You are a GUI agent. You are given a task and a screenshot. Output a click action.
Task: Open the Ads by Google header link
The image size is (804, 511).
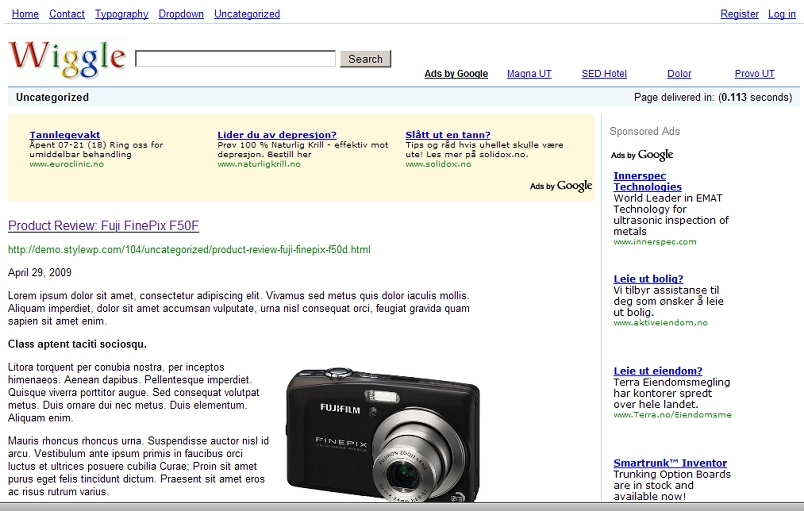(456, 74)
